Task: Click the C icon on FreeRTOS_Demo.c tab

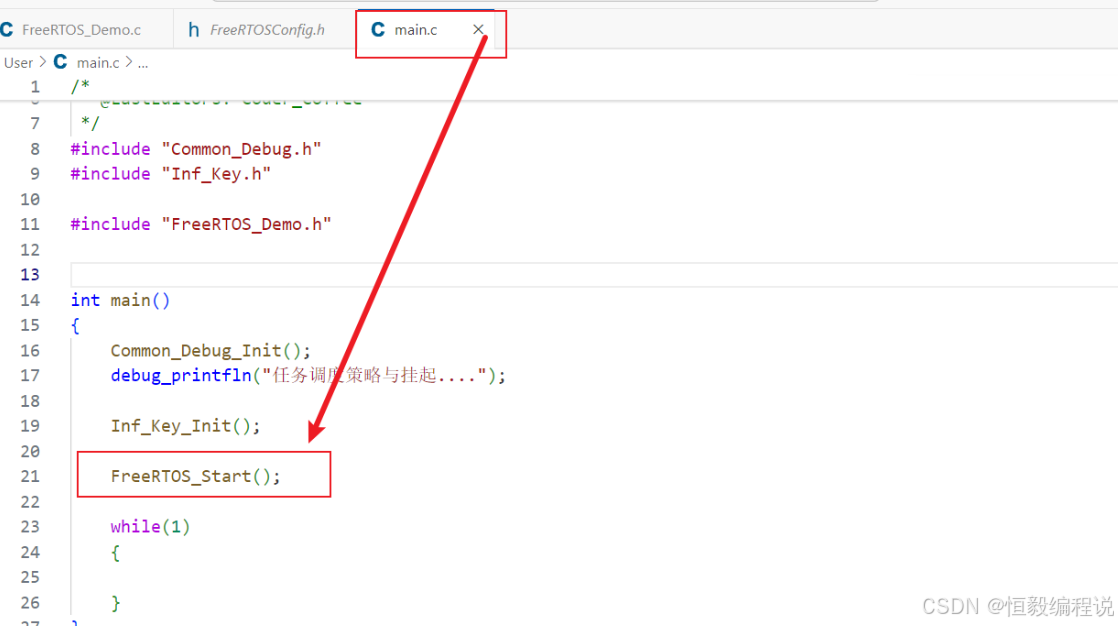Action: point(7,29)
